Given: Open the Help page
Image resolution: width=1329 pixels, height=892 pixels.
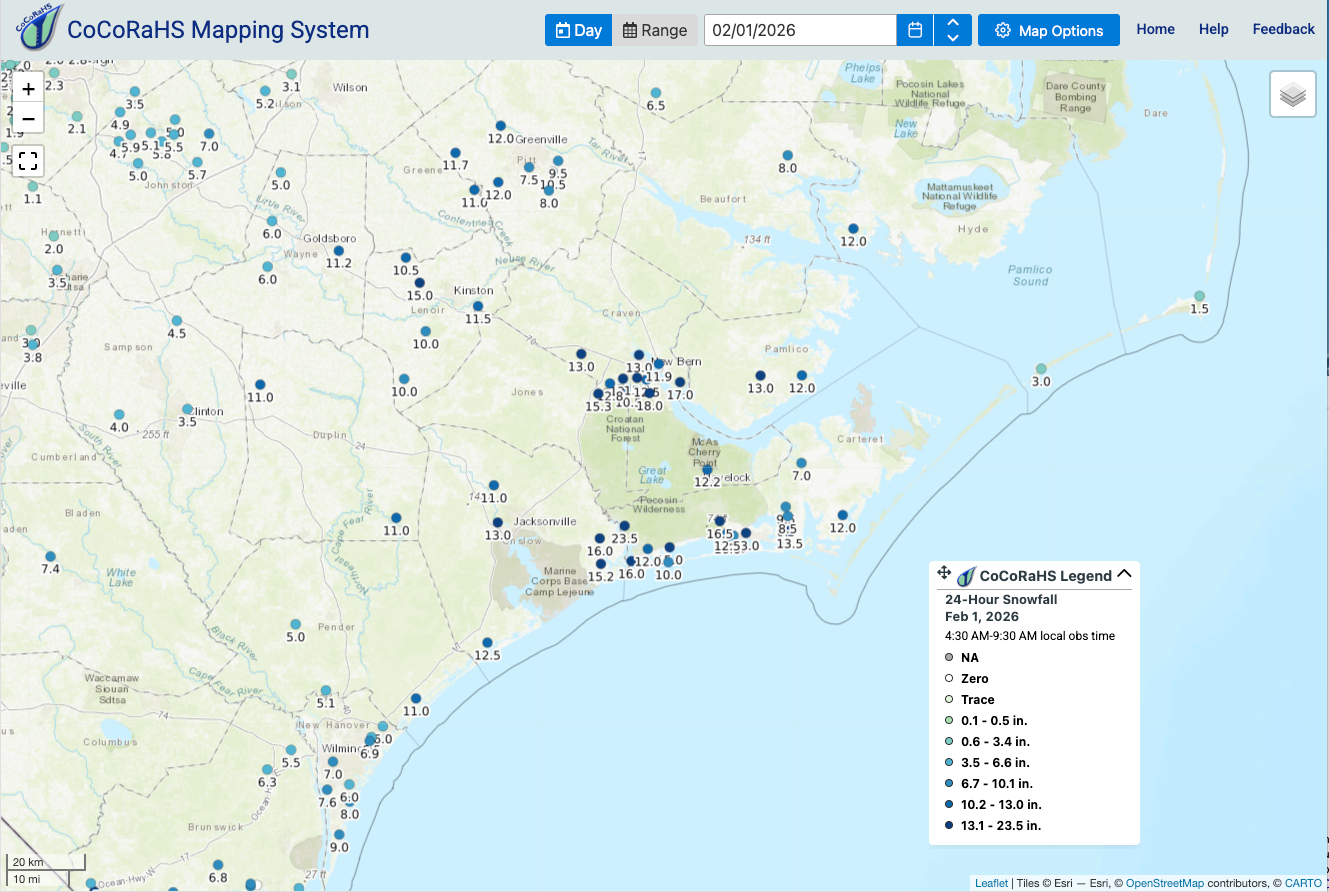Looking at the screenshot, I should click(x=1213, y=29).
